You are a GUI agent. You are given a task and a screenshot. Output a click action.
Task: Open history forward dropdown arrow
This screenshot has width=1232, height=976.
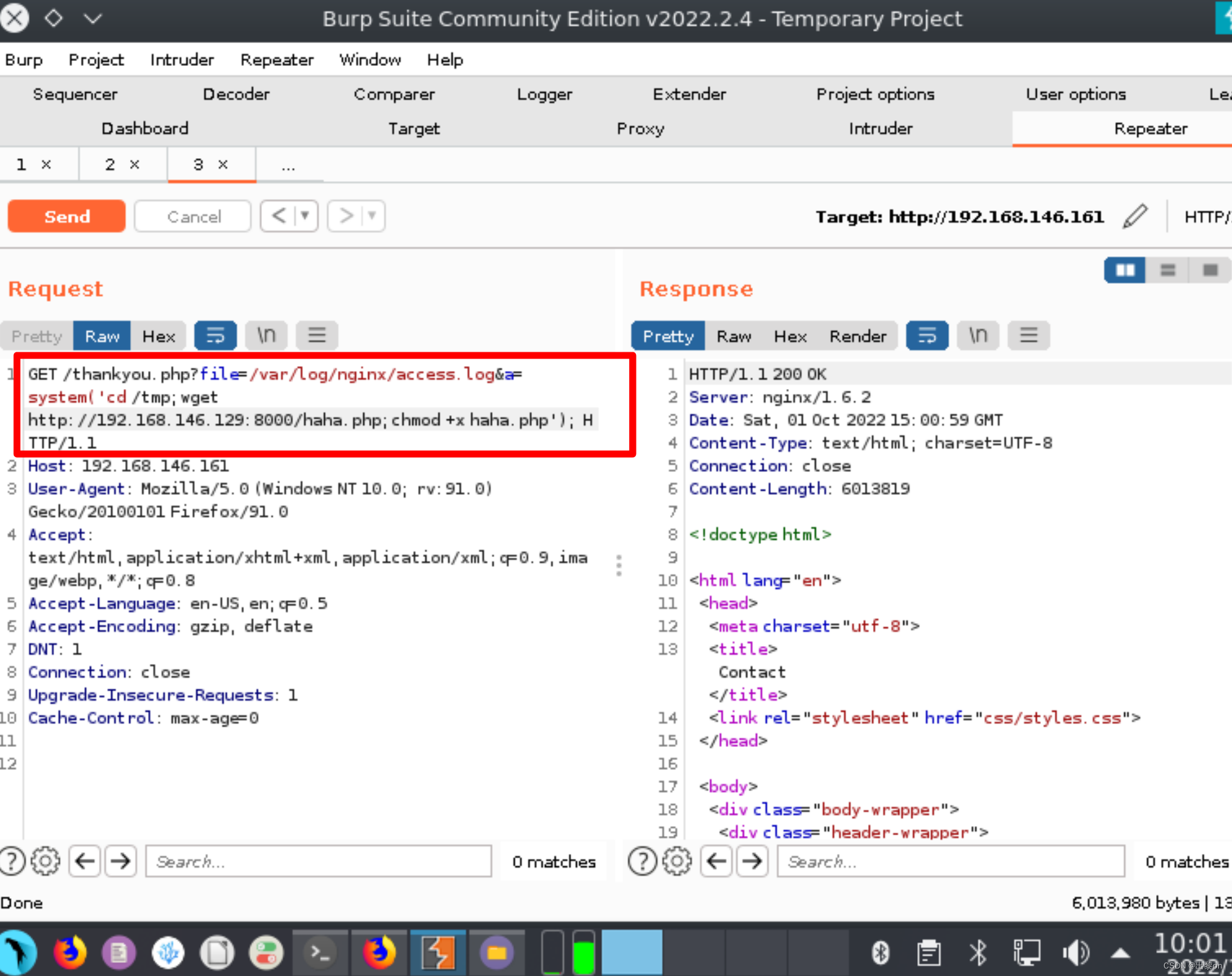point(372,216)
